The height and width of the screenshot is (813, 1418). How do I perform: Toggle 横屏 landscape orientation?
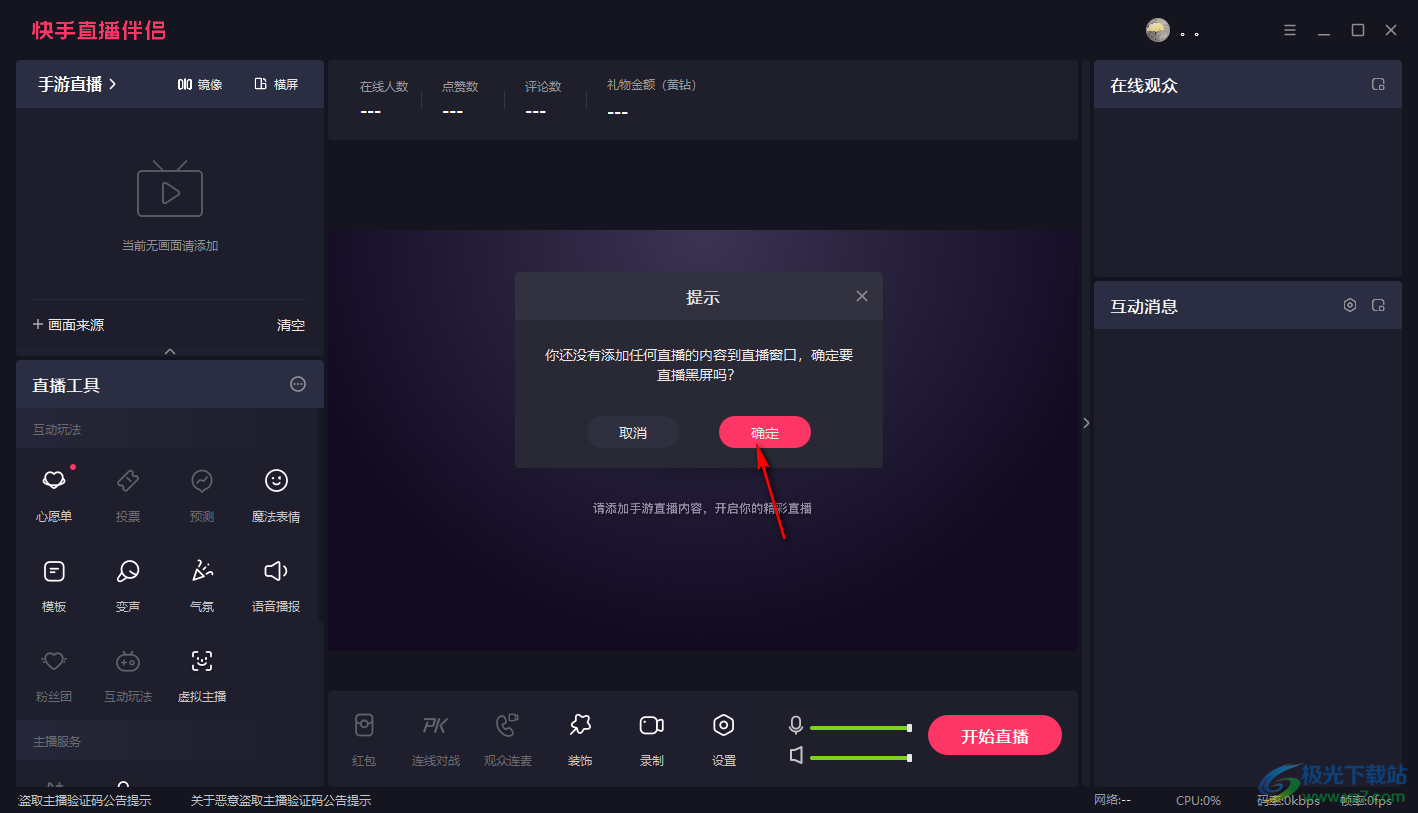point(276,84)
